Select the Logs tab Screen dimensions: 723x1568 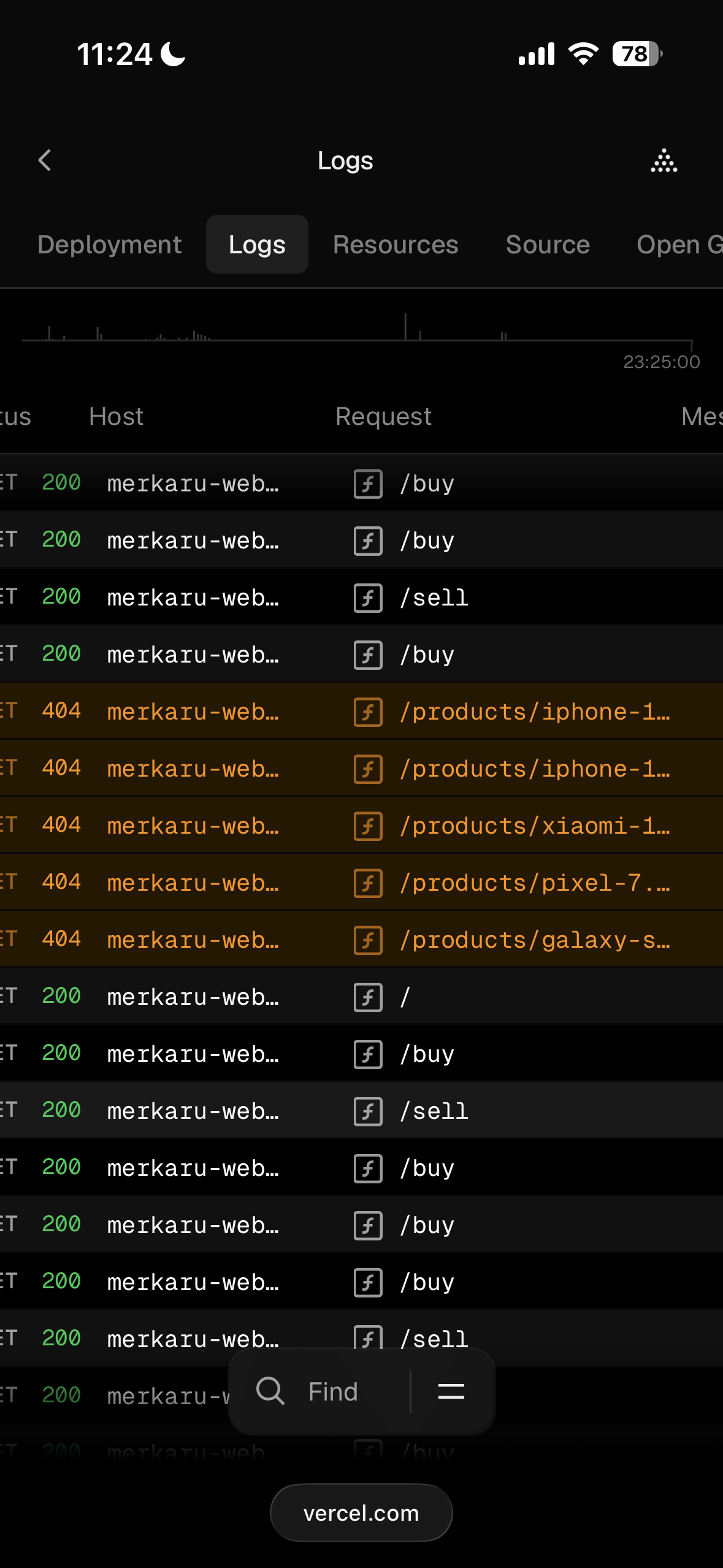[x=257, y=245]
